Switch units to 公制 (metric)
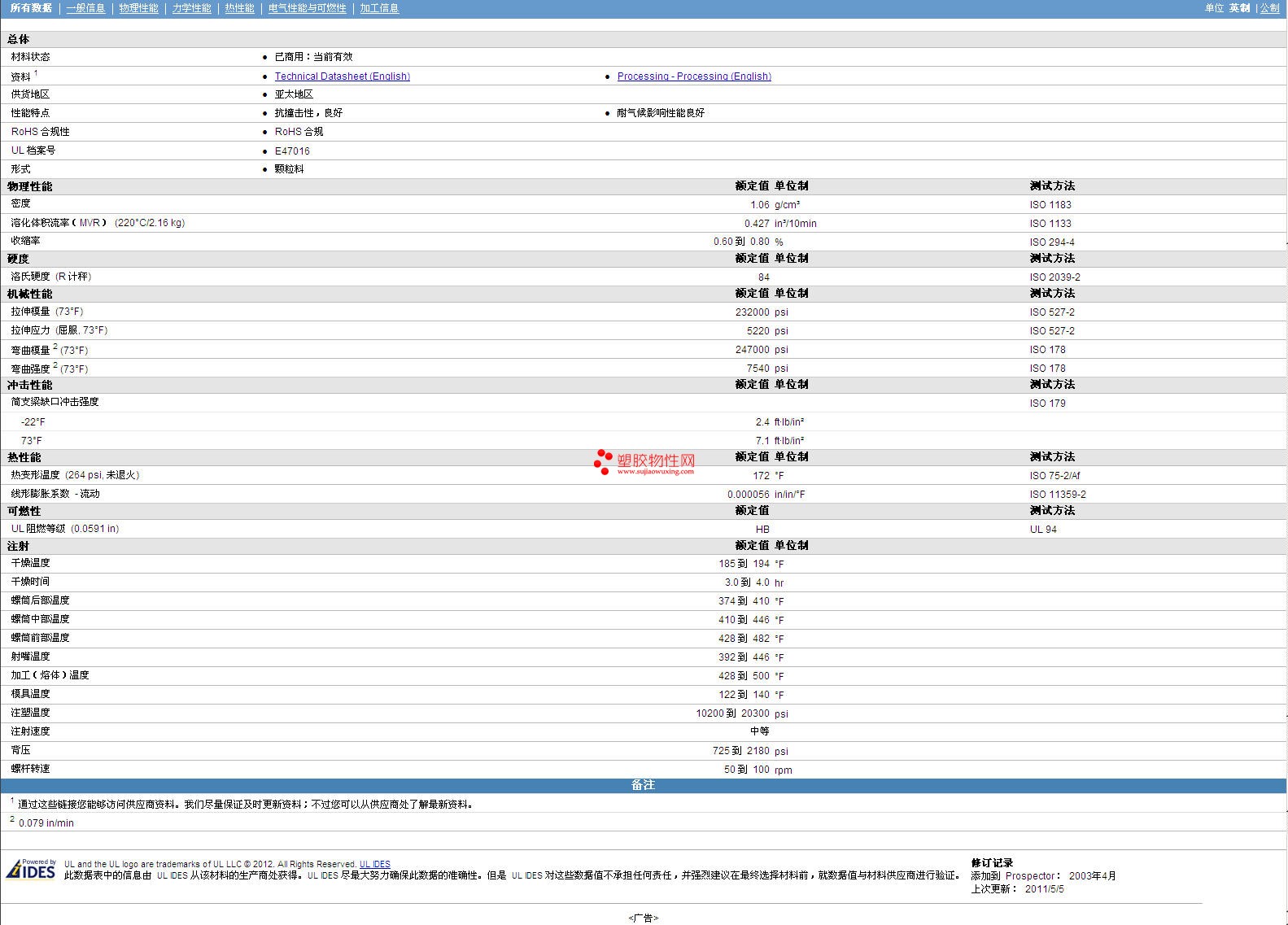 pos(1269,8)
